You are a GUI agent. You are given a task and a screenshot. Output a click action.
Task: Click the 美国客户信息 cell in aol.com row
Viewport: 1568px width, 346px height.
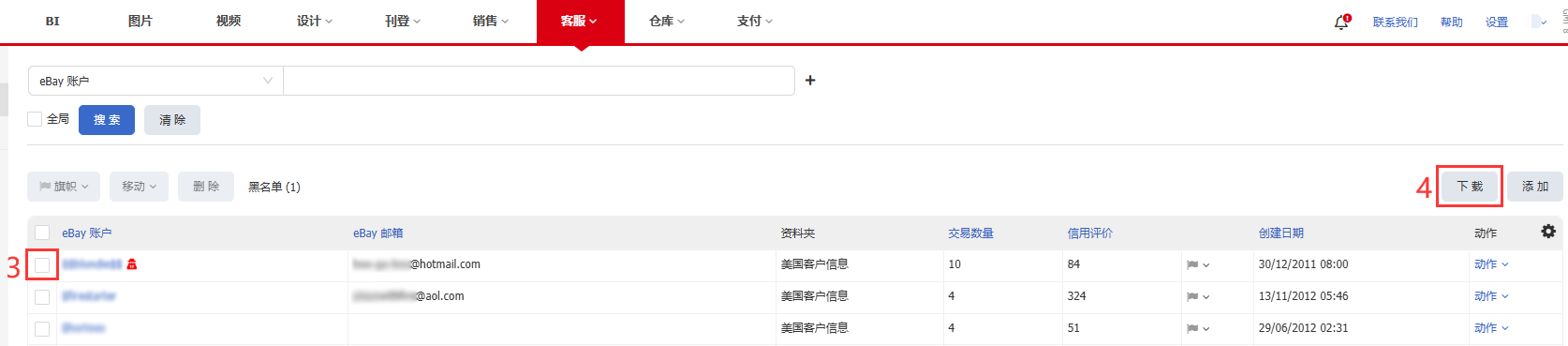(x=815, y=296)
